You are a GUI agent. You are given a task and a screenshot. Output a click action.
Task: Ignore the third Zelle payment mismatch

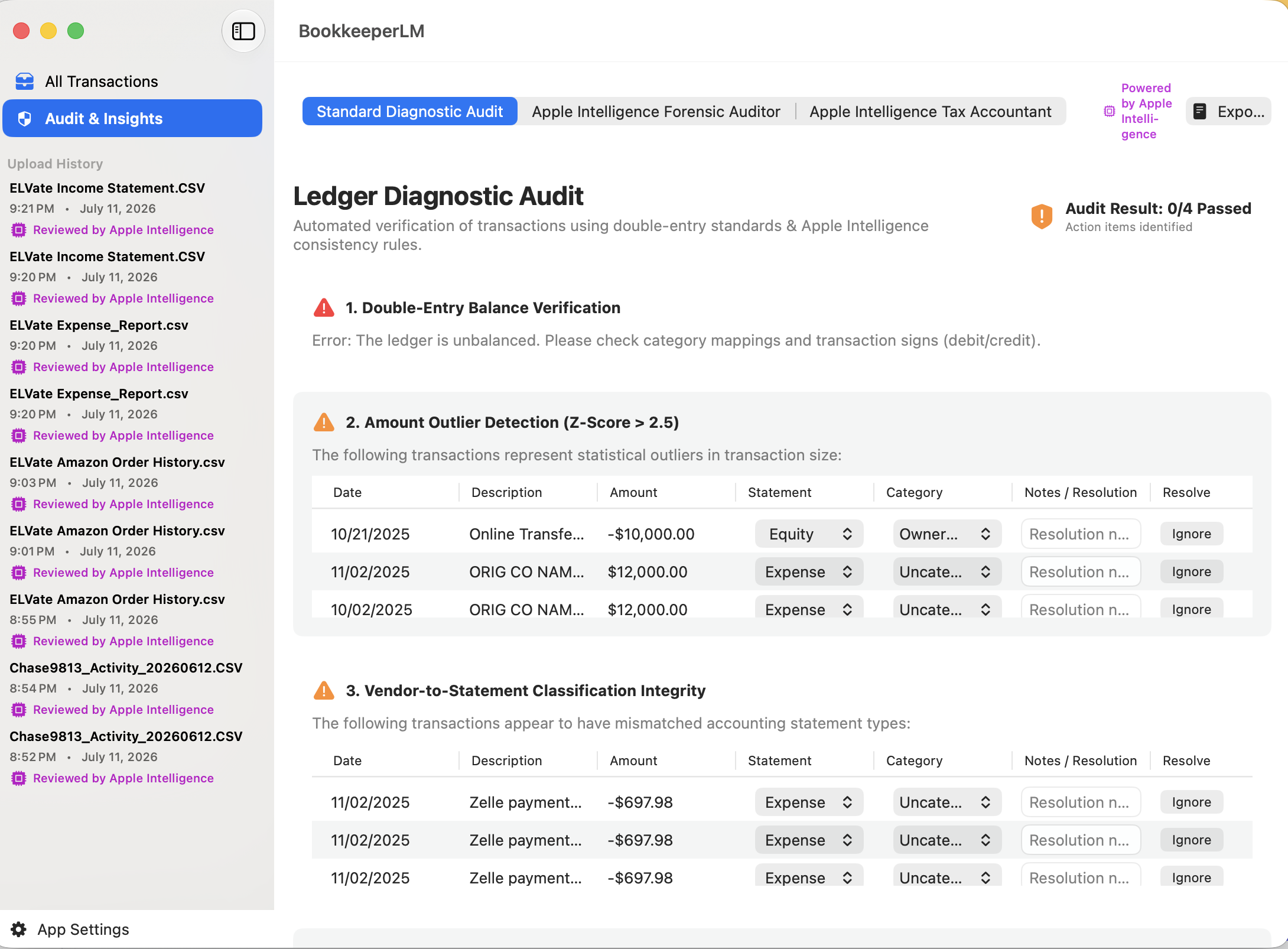1191,876
